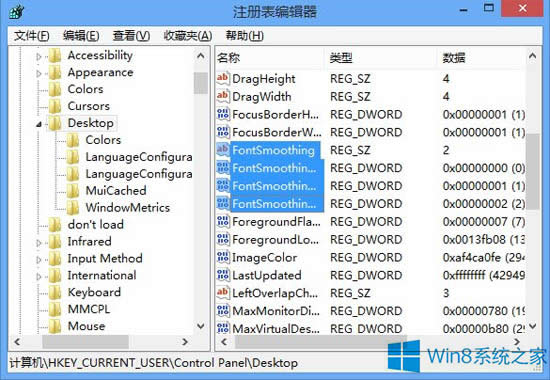Click the MaxMonitorDi... DWORD icon
This screenshot has height=380, width=550.
click(x=223, y=311)
